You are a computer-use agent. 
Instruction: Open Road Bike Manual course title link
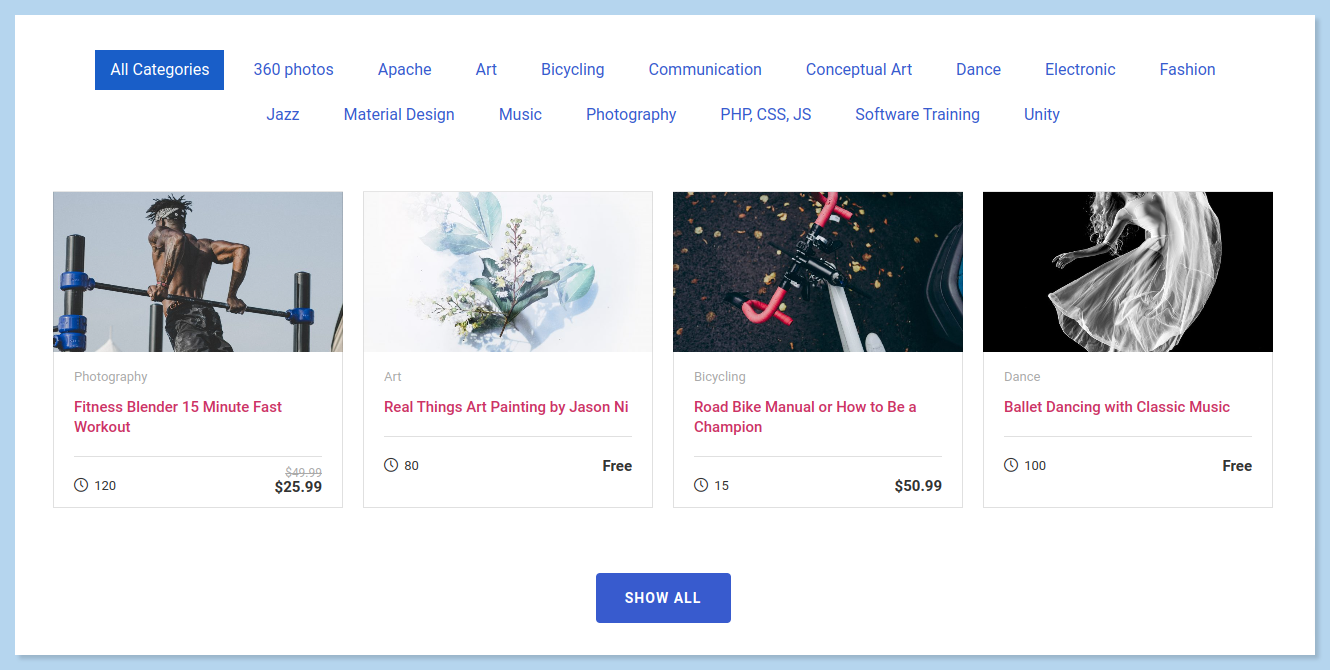pyautogui.click(x=805, y=417)
